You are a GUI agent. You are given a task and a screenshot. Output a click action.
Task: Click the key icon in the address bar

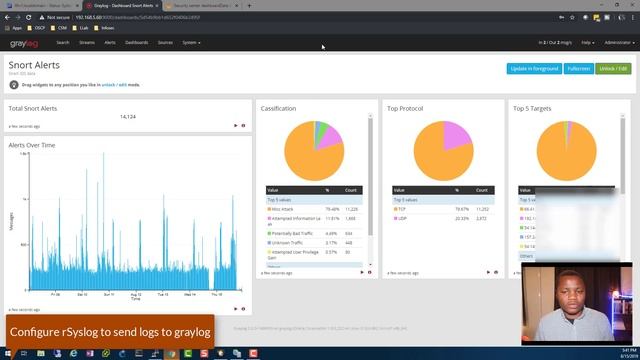pyautogui.click(x=562, y=18)
